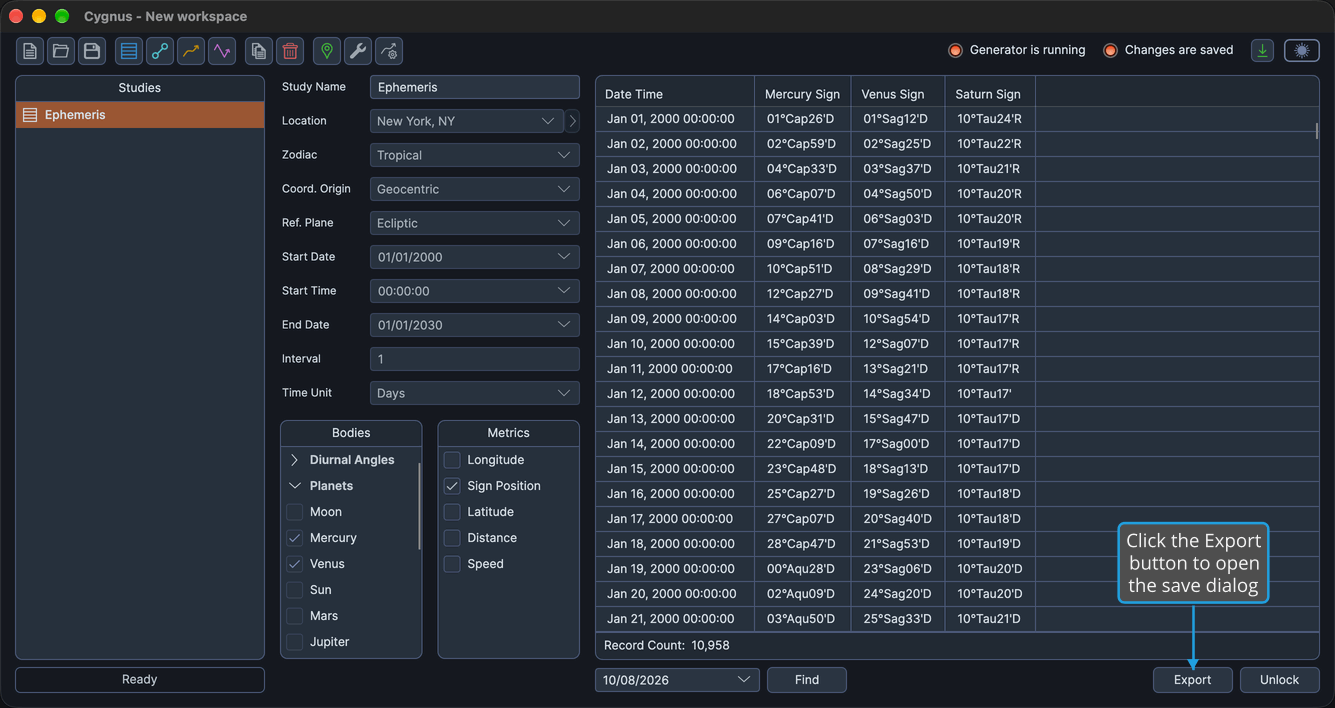The image size is (1335, 708).
Task: Enable the Longitude metric checkbox
Action: [x=452, y=460]
